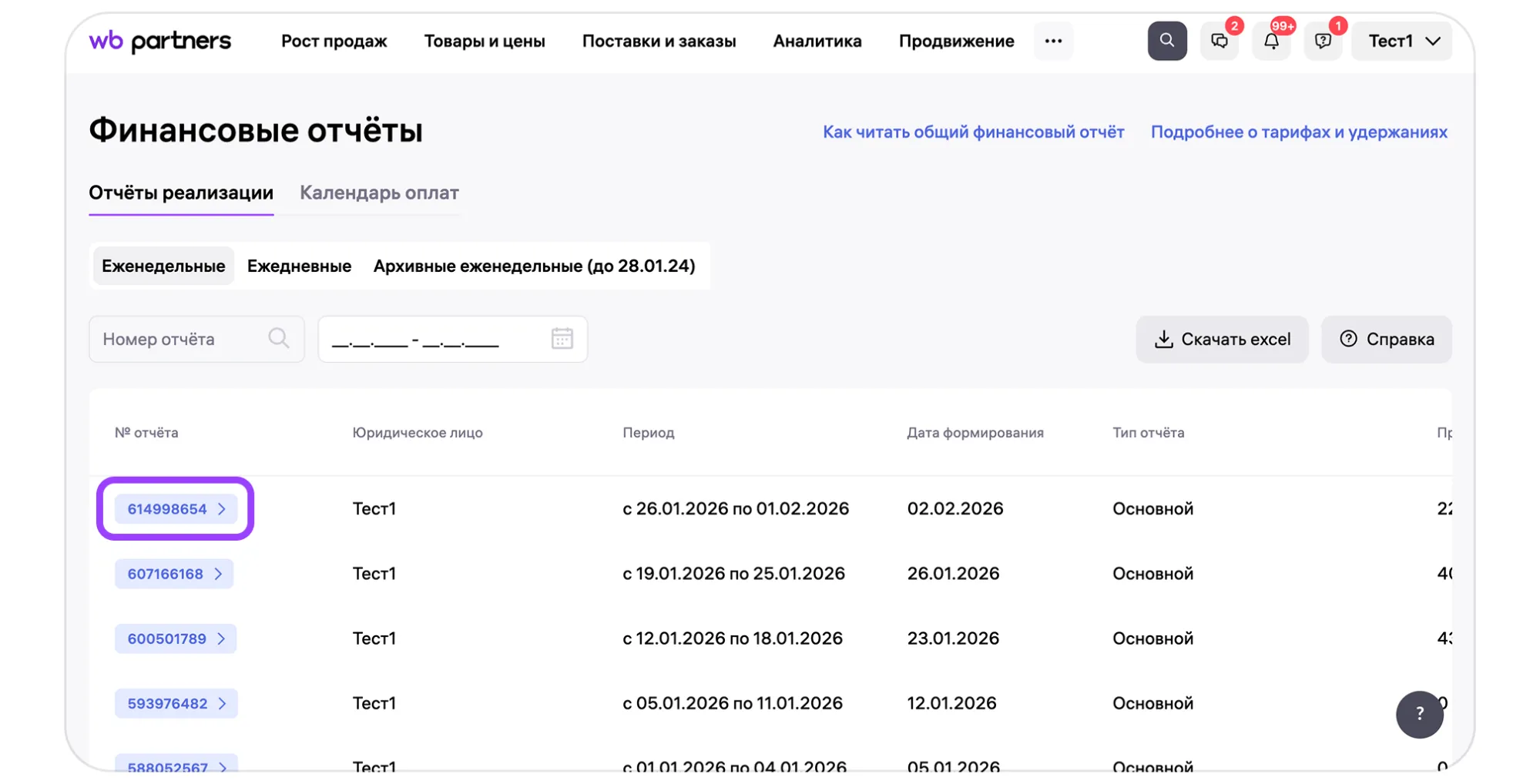Select Архивные еженедельные reports filter
Viewport: 1540px width, 784px height.
(x=534, y=266)
